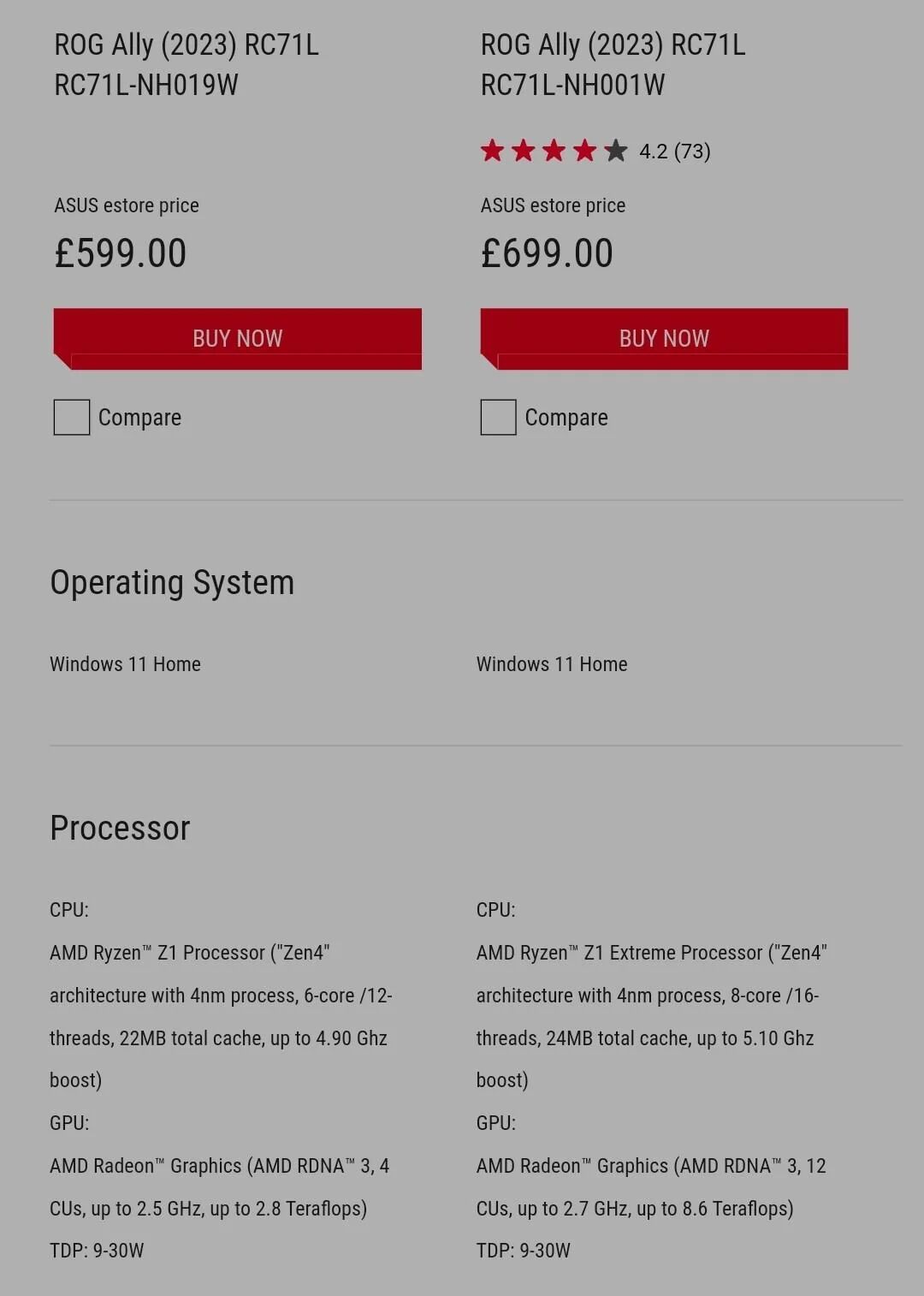This screenshot has width=924, height=1296.
Task: Open the 4.2 (73) reviews count
Action: click(675, 152)
